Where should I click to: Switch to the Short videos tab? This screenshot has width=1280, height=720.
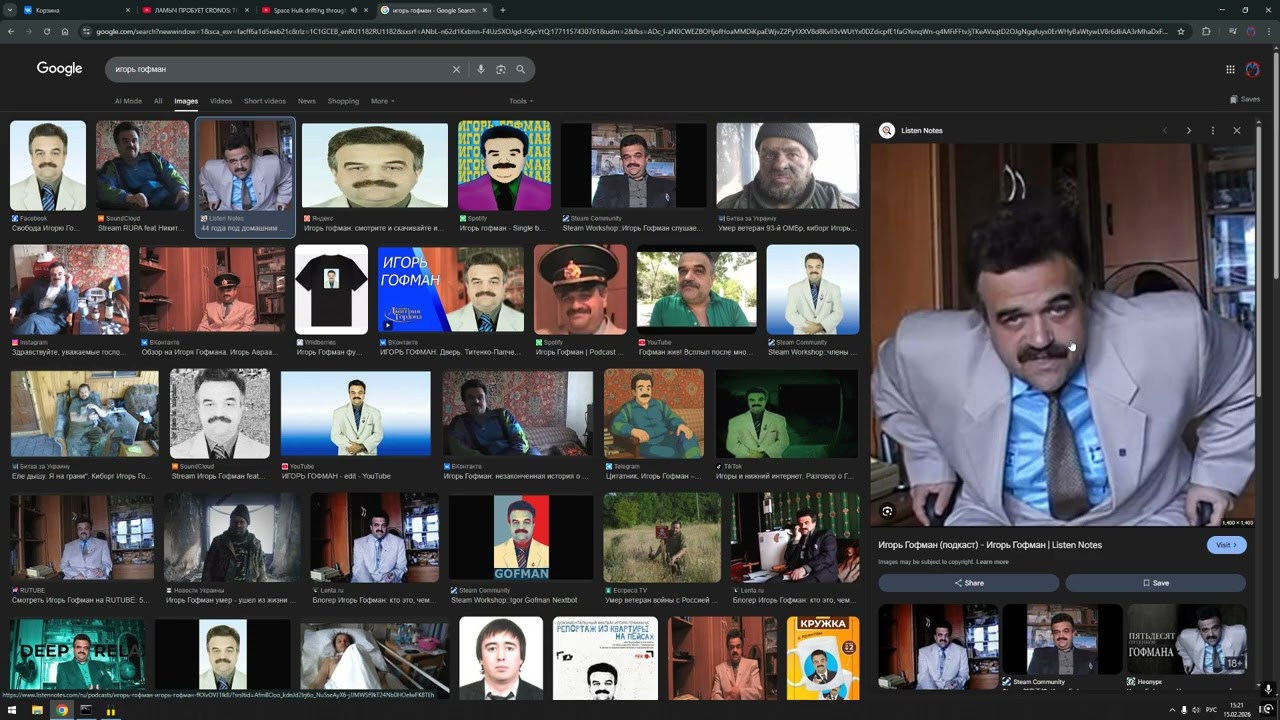265,101
